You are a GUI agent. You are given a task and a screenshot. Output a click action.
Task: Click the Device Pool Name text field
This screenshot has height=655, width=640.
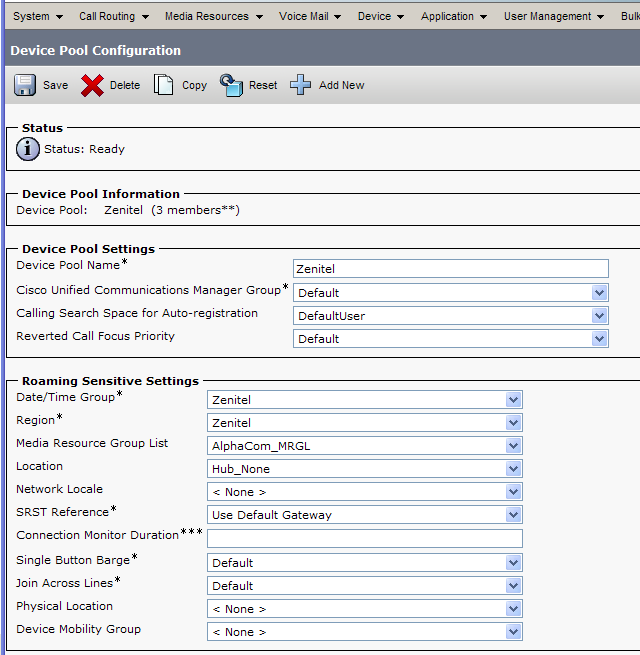click(450, 268)
